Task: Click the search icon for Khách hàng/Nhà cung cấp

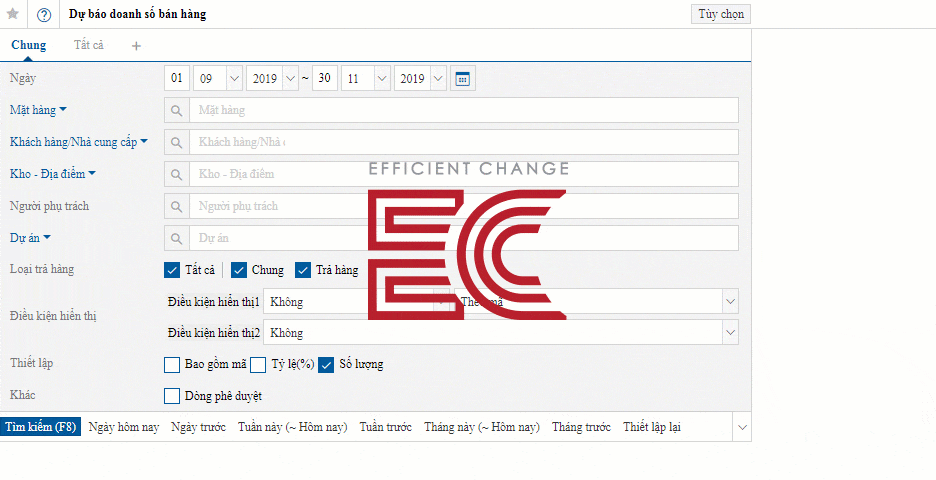Action: (x=177, y=142)
